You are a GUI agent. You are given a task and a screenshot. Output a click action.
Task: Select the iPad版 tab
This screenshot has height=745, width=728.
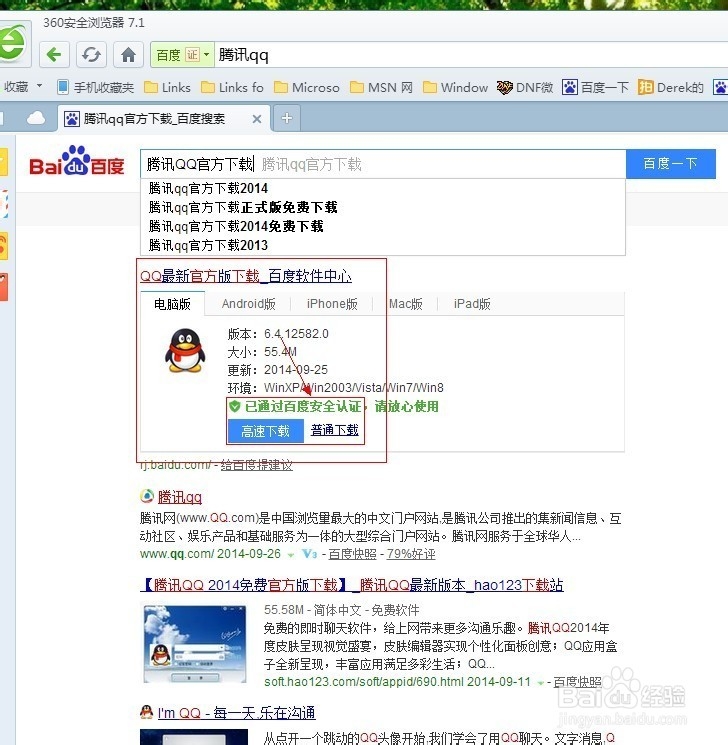coord(472,304)
